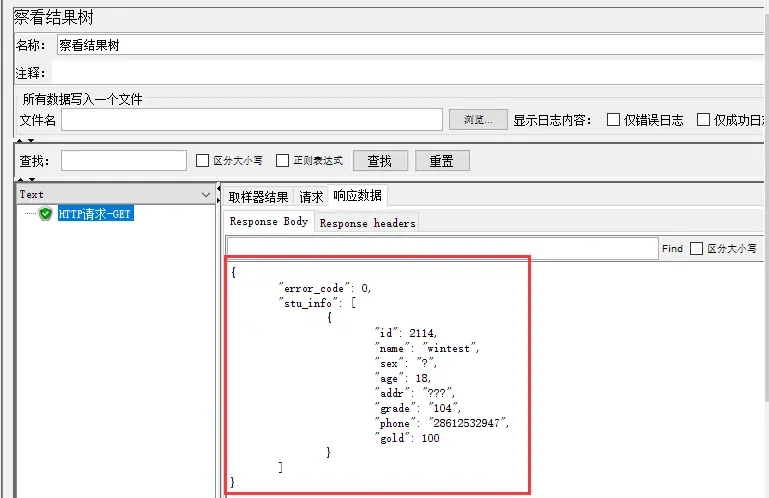Click the "error_code": 0 line
Screen dimensions: 769x498
coord(325,288)
